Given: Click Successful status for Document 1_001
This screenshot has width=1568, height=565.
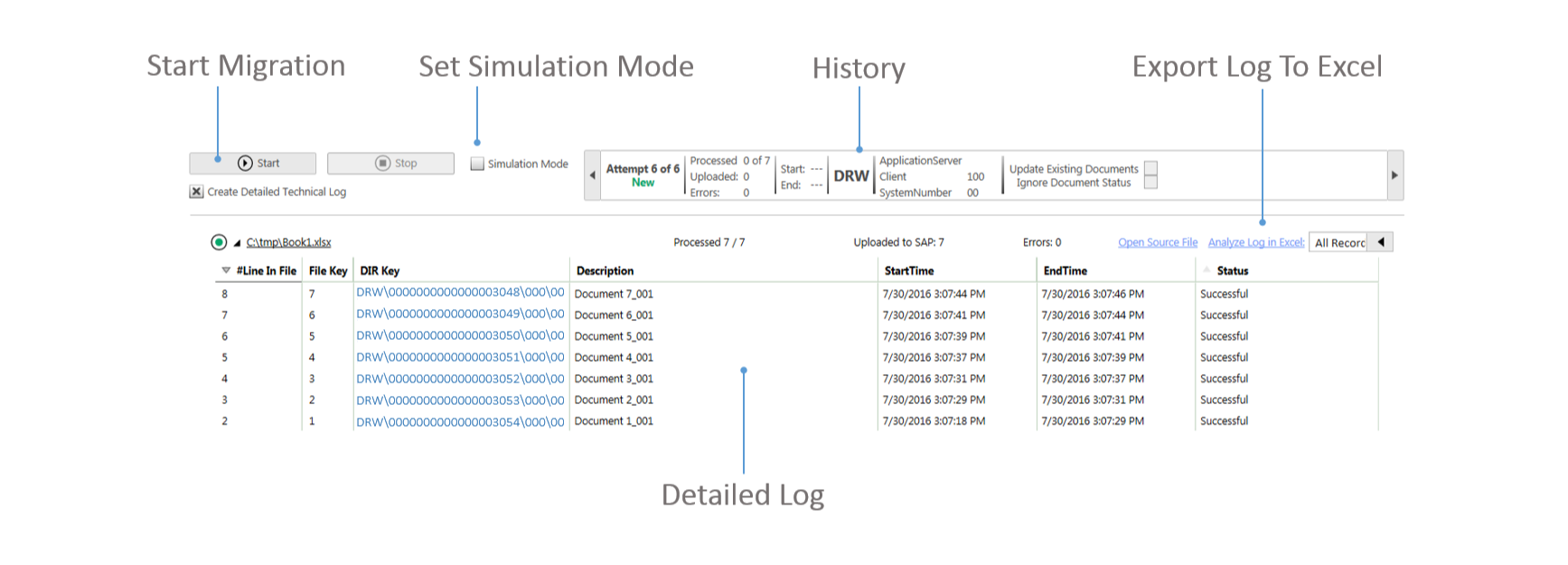Looking at the screenshot, I should coord(1224,421).
